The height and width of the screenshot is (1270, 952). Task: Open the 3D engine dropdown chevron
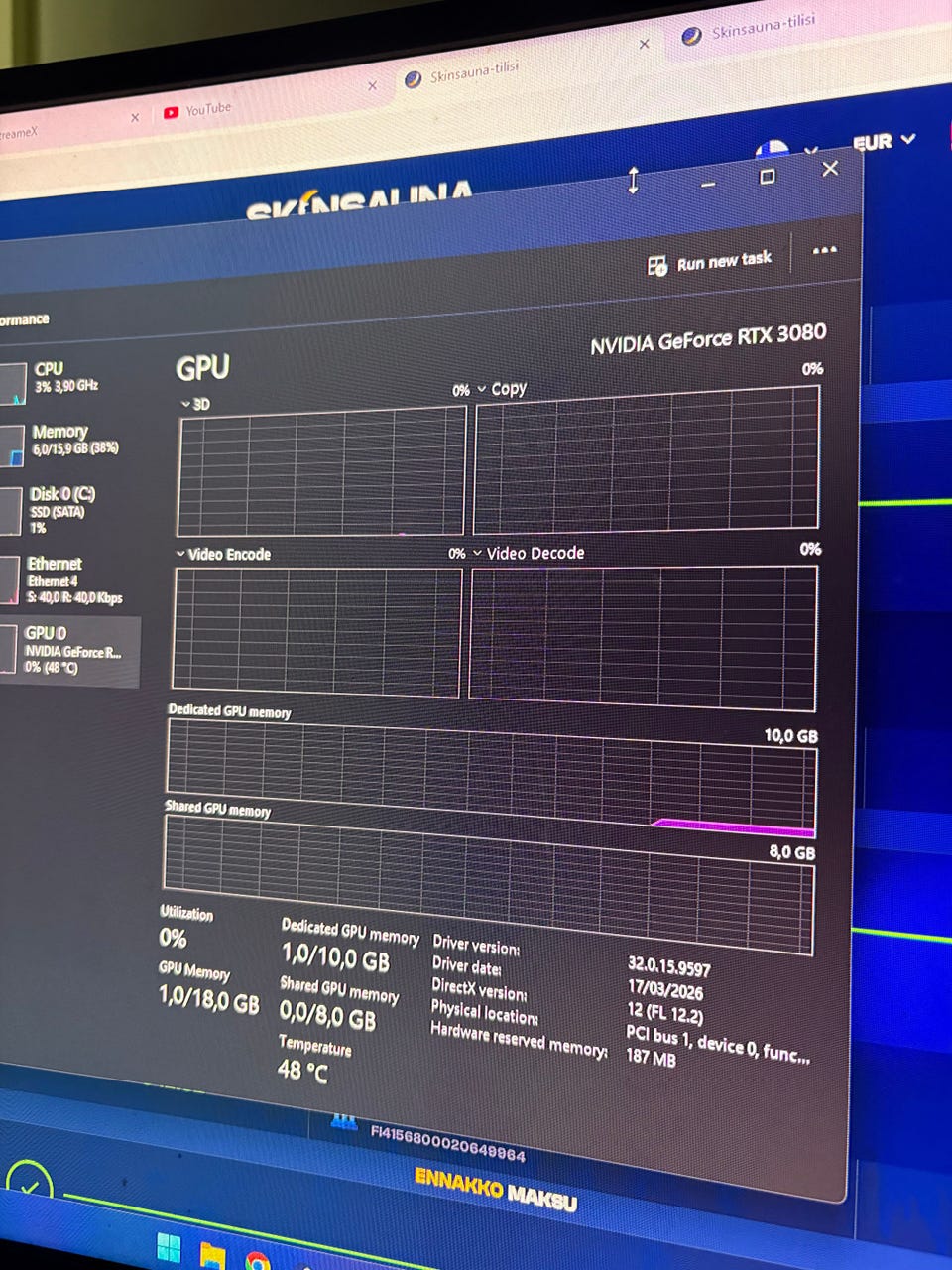tap(185, 404)
